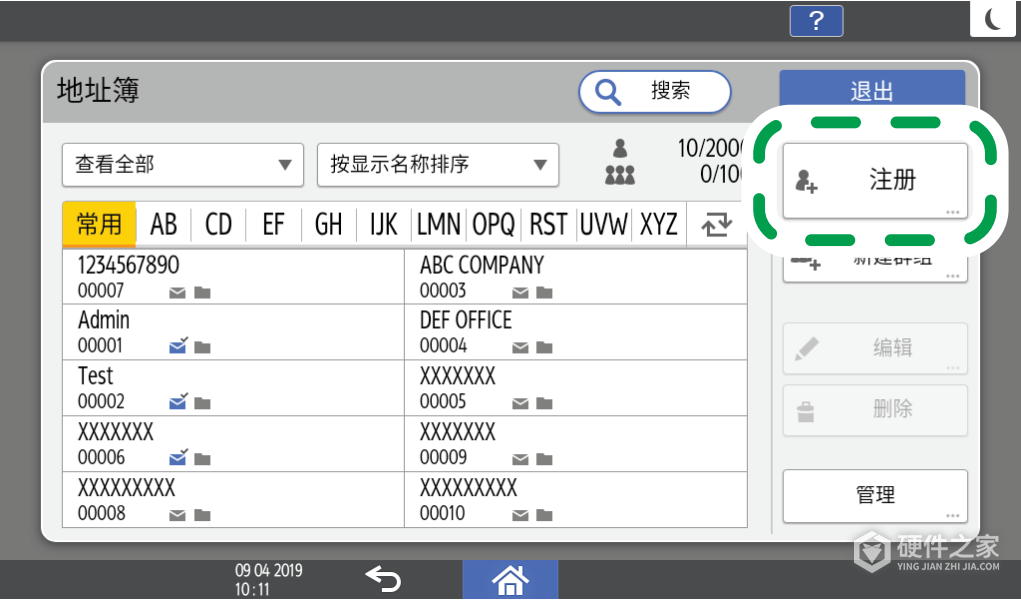Viewport: 1021px width, 600px height.
Task: Tap the single user count icon
Action: [x=620, y=149]
